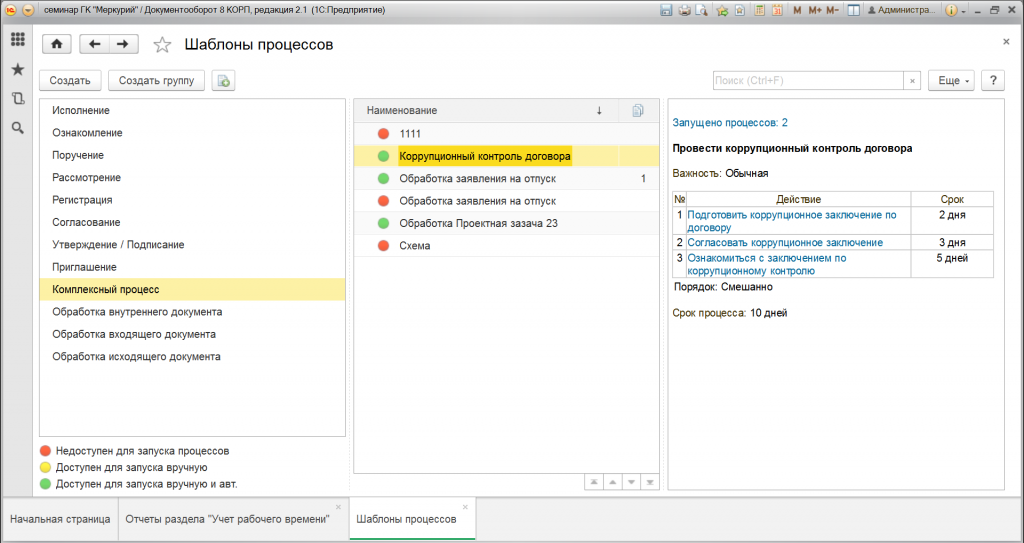Viewport: 1024px width, 543px height.
Task: Open the Еще dropdown menu
Action: 952,81
